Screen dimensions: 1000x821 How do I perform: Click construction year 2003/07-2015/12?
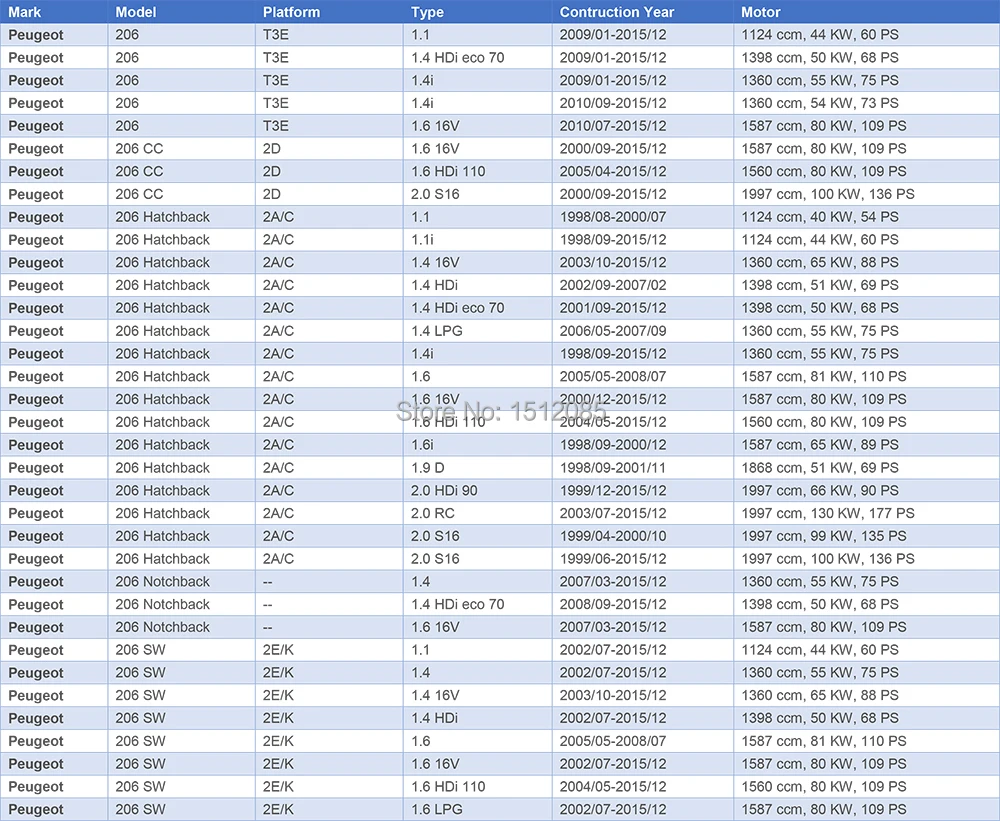[x=613, y=513]
